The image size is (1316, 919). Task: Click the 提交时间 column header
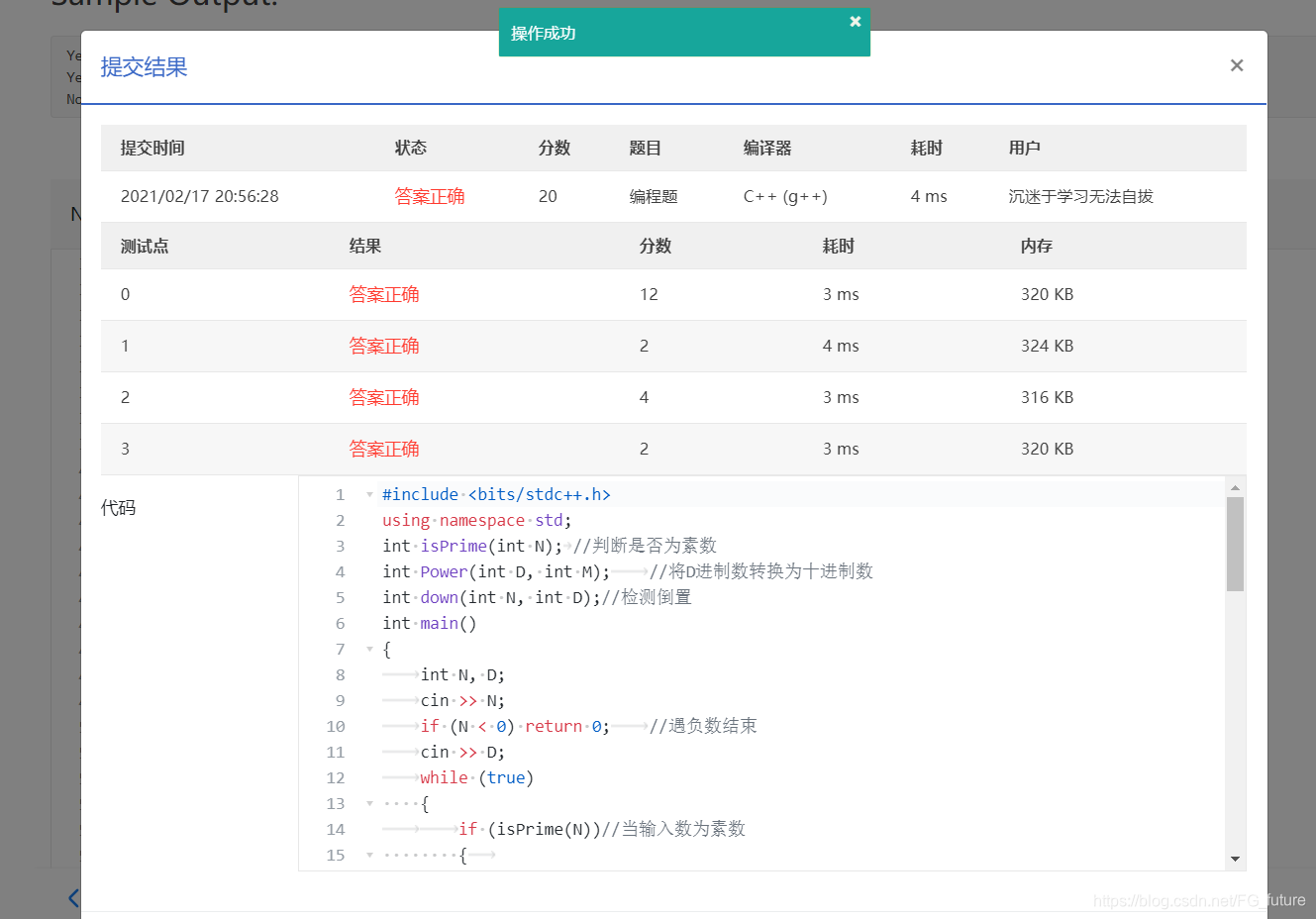pyautogui.click(x=152, y=147)
